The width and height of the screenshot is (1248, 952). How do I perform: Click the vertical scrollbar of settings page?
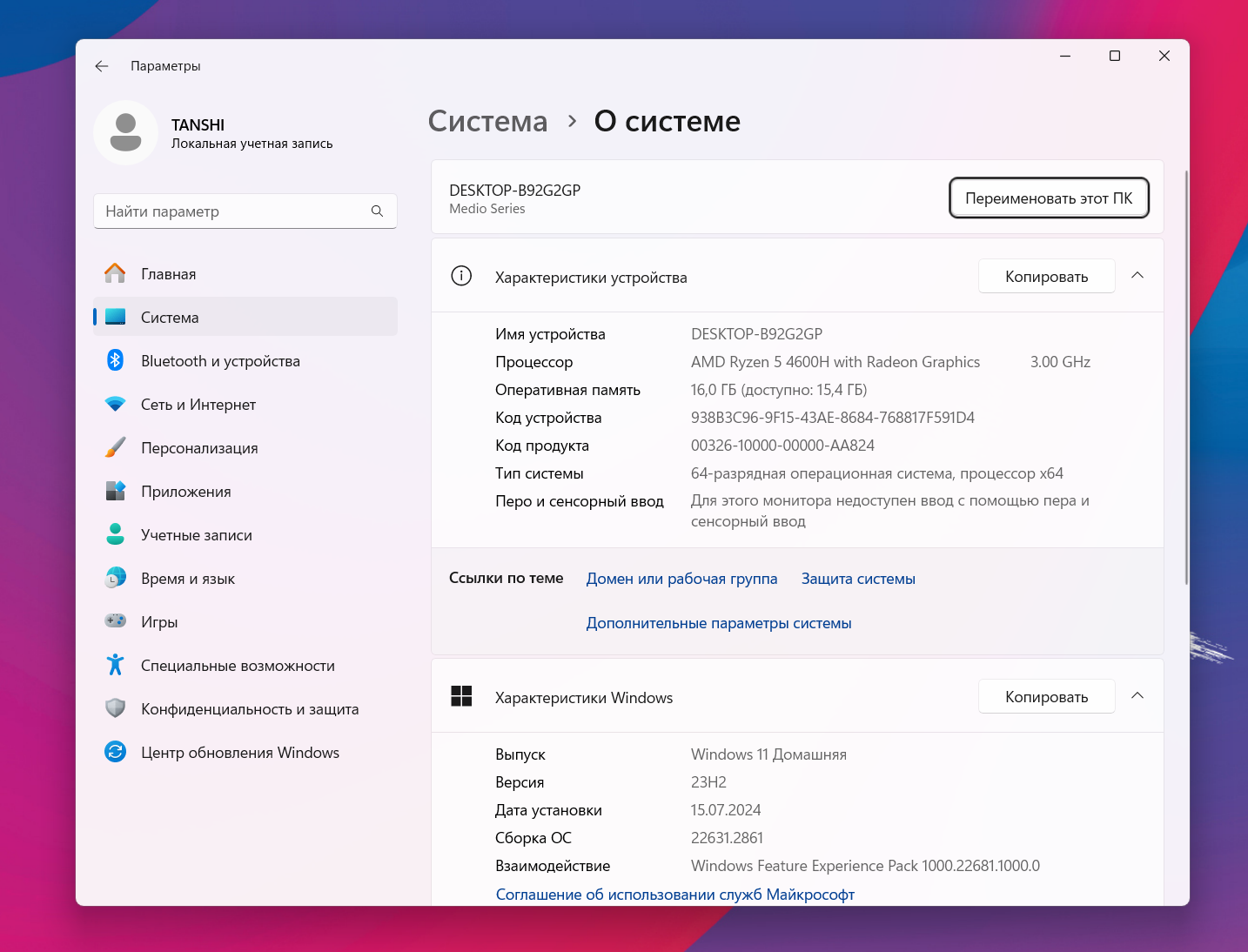(x=1185, y=378)
